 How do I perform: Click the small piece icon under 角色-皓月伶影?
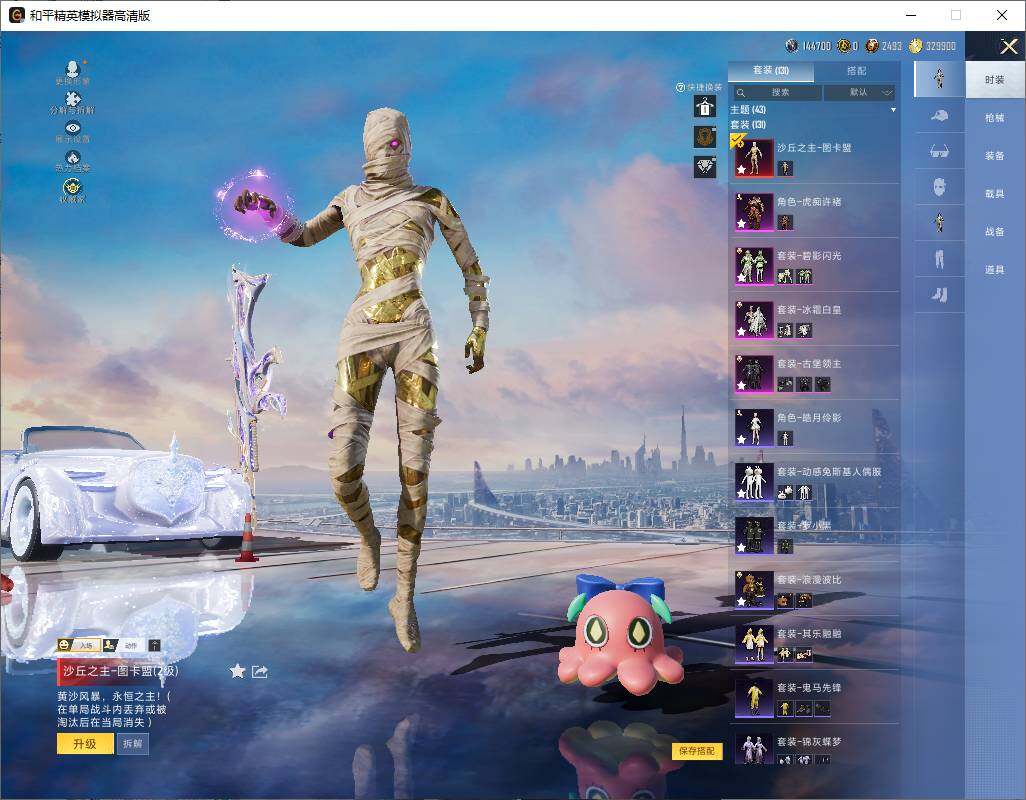click(x=785, y=438)
